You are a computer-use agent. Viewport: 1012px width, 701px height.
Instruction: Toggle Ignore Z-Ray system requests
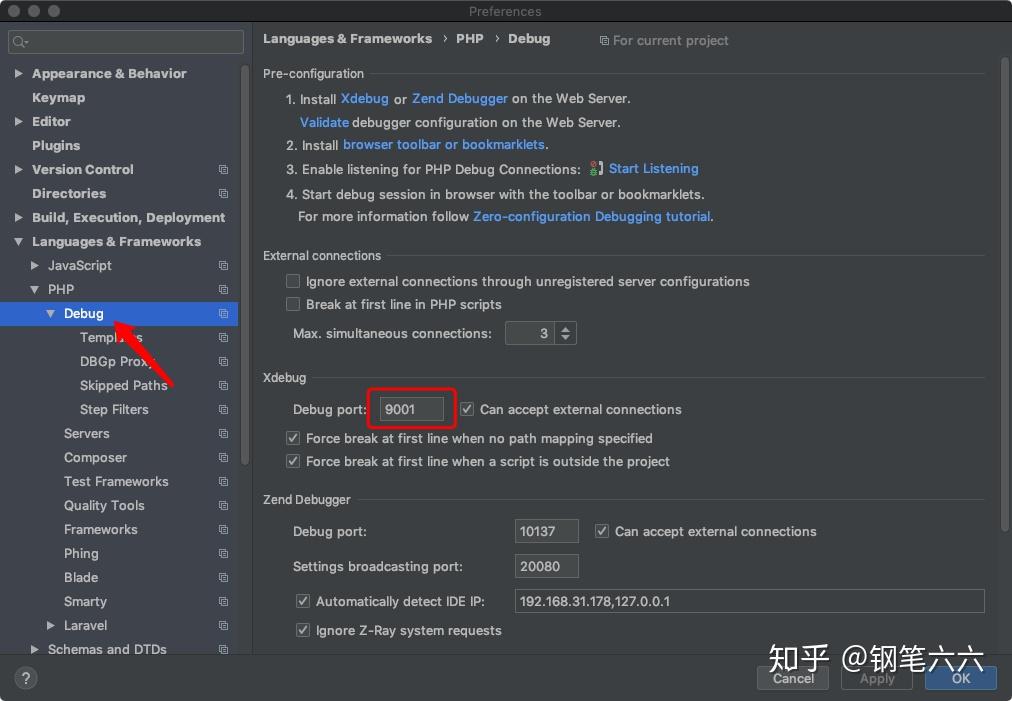(x=303, y=631)
